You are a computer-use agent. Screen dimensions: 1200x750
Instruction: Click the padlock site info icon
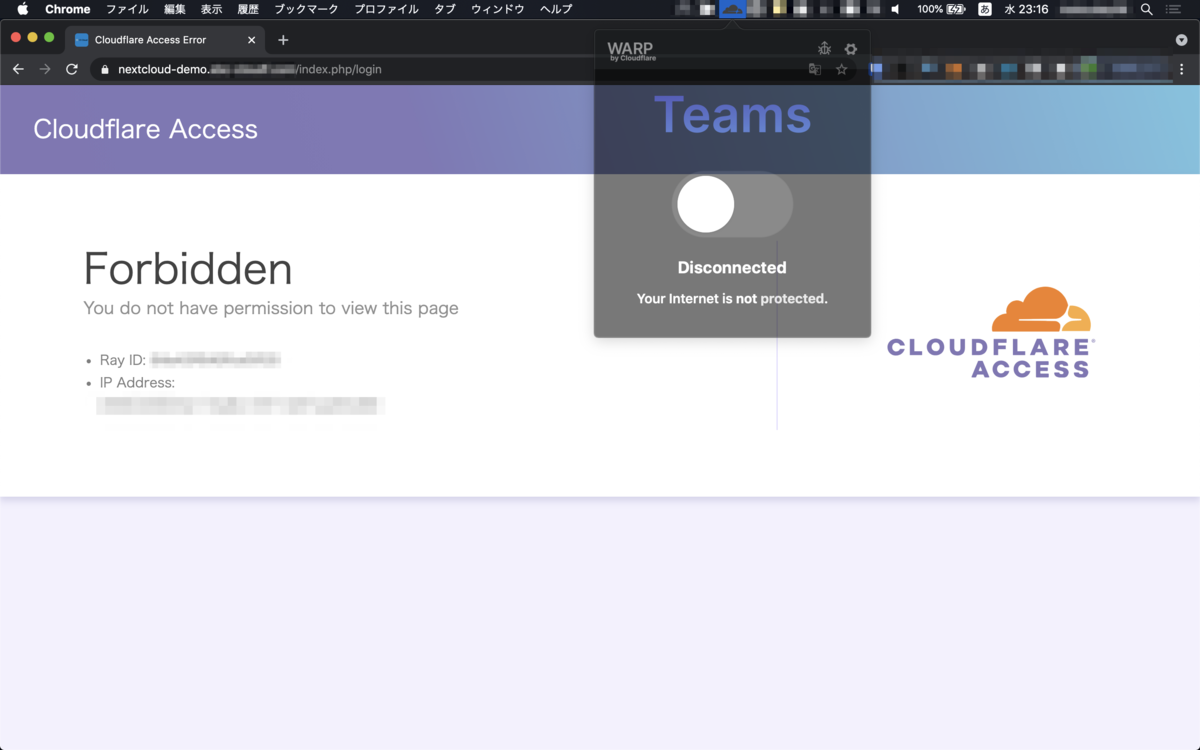[x=105, y=69]
